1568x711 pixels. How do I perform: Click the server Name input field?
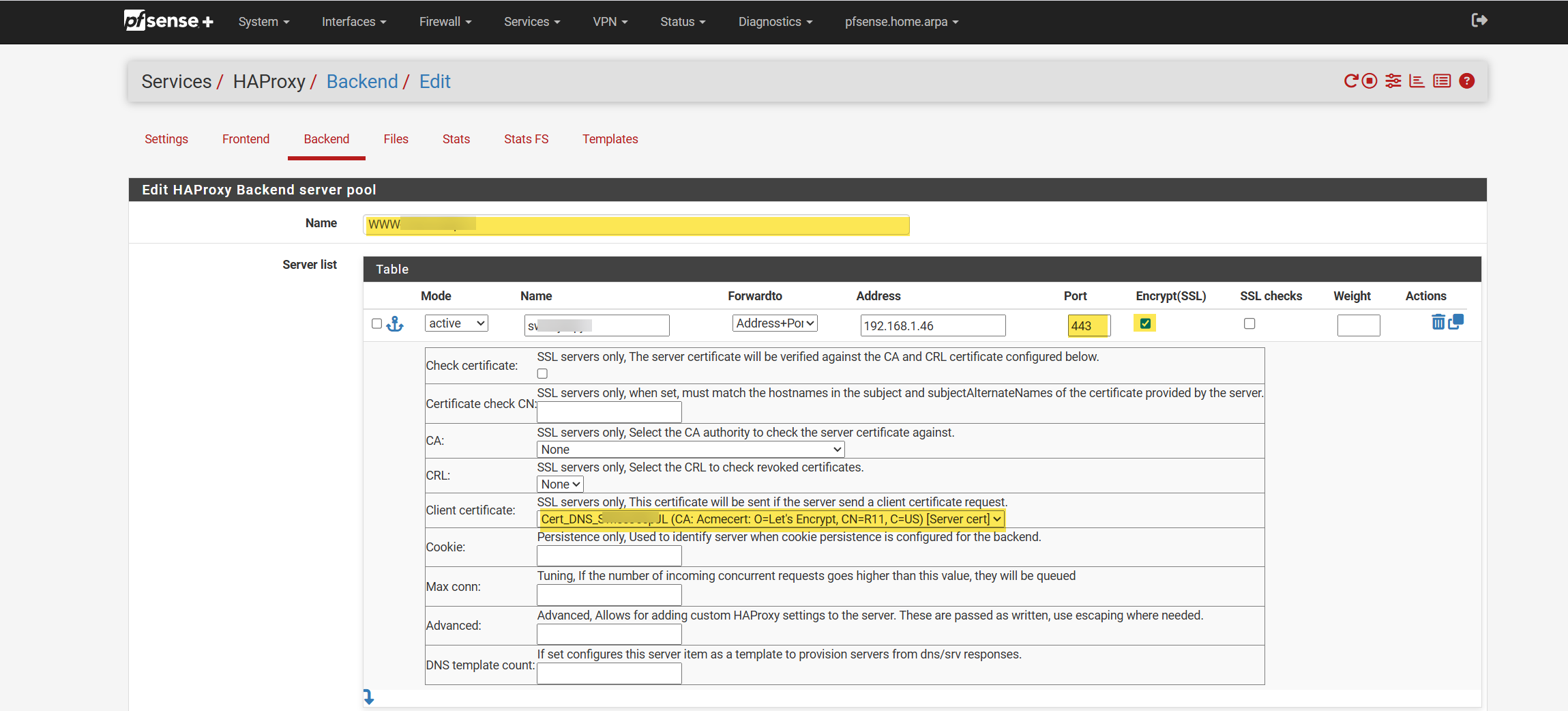(597, 325)
